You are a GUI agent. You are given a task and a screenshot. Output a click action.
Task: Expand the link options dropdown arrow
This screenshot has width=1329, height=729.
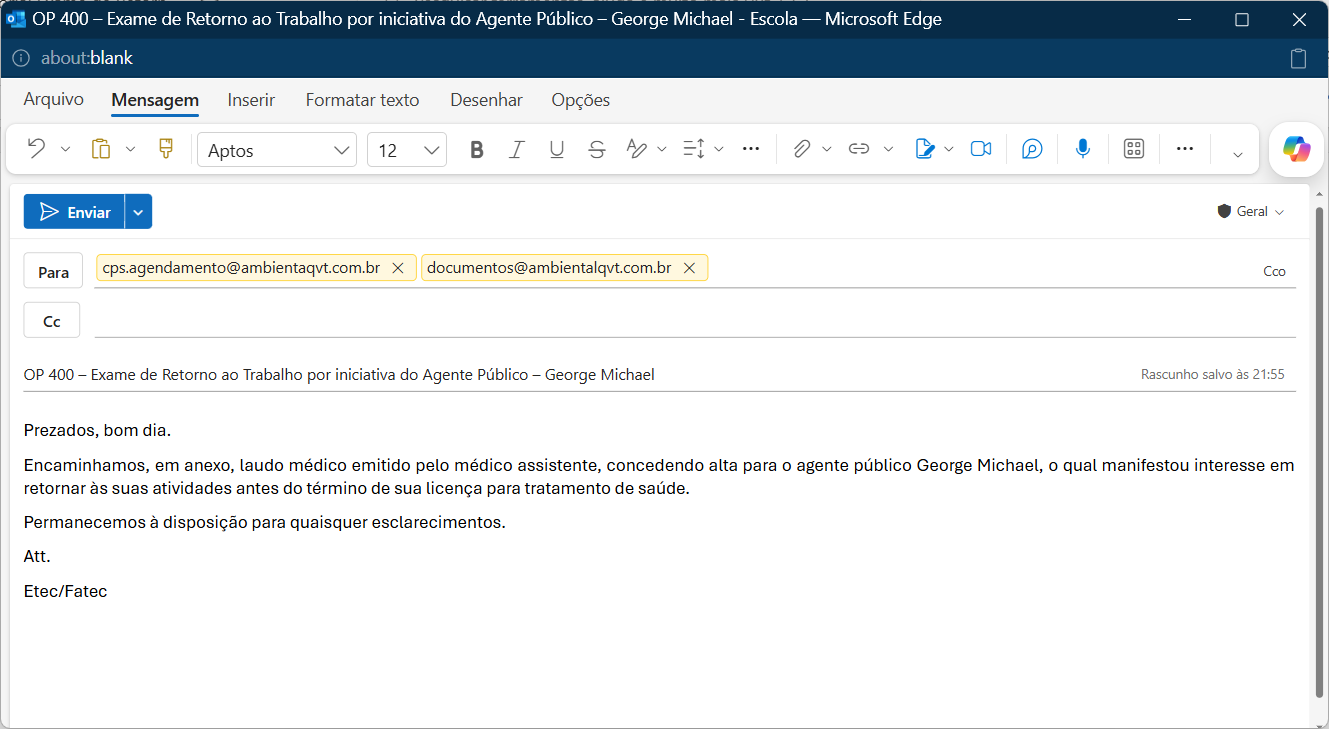click(888, 150)
